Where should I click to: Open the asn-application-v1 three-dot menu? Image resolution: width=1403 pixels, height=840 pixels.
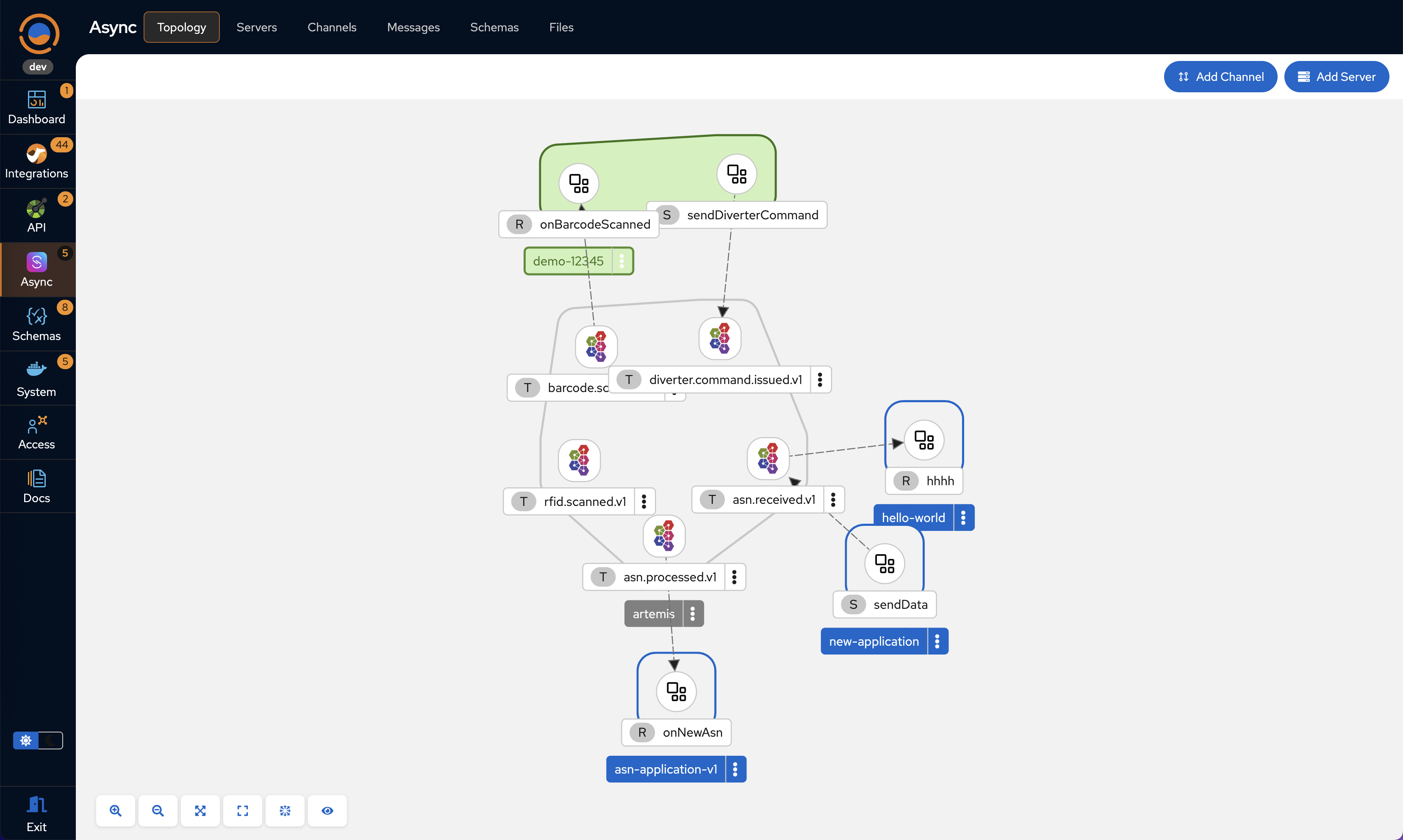click(735, 769)
